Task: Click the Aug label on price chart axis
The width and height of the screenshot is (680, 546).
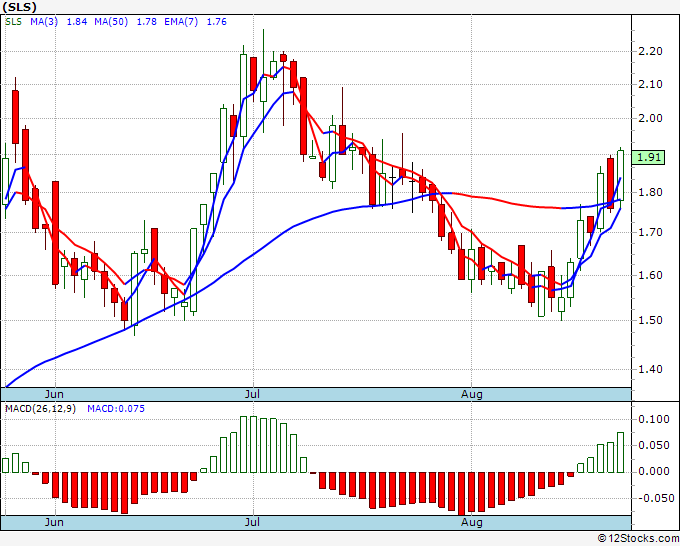Action: coord(472,395)
